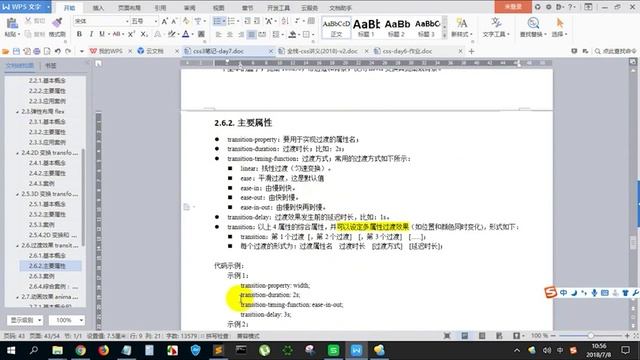
Task: Open the 开发工具 ribbon tab
Action: coord(278,8)
